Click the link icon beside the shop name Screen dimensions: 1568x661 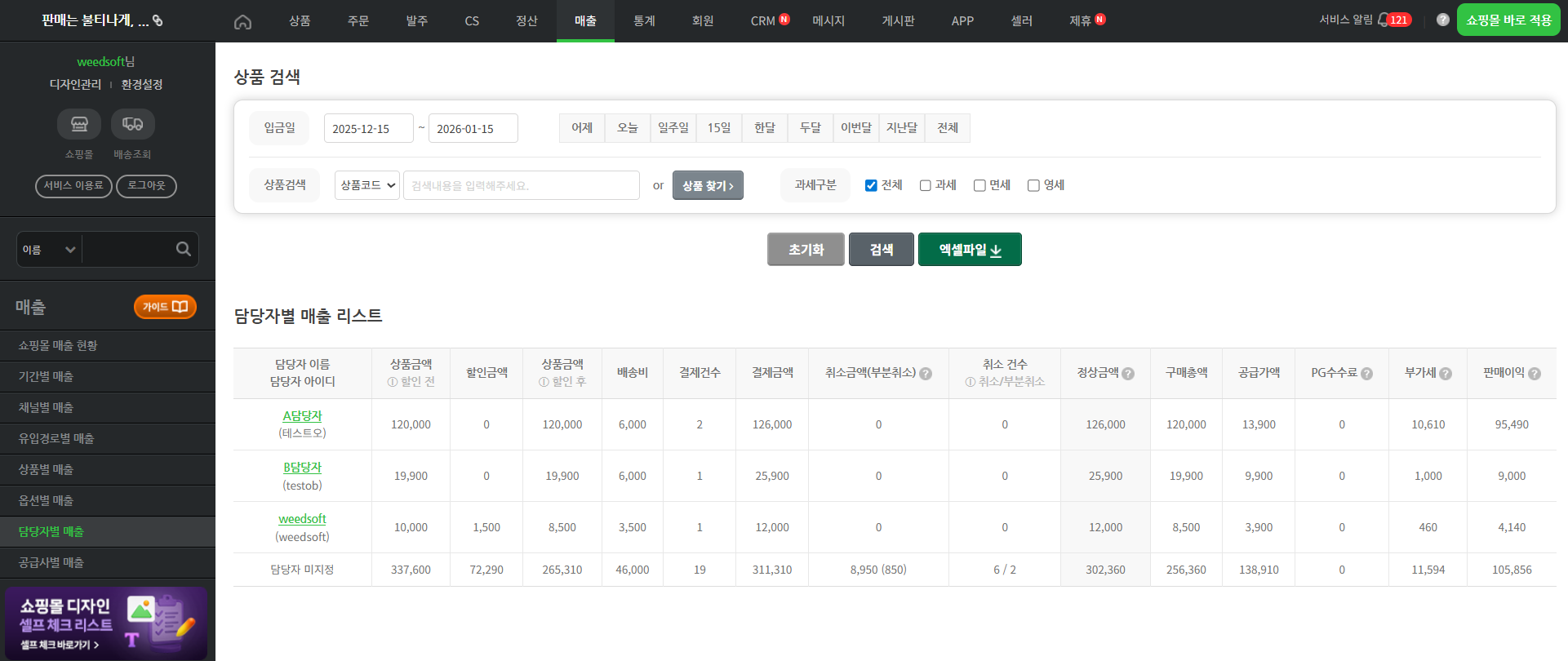(x=158, y=20)
